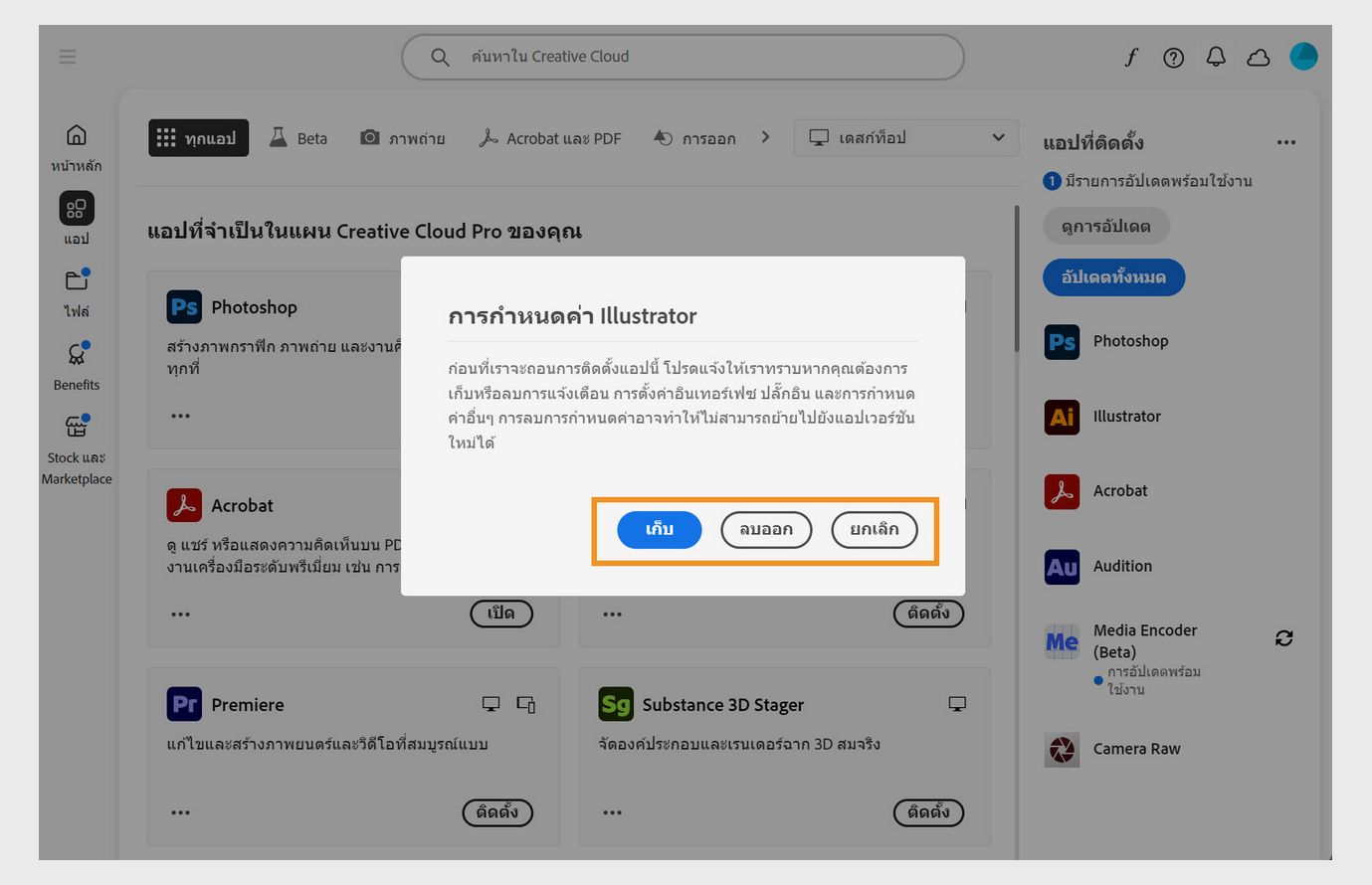
Task: Click the Acrobat card icon
Action: (x=184, y=505)
